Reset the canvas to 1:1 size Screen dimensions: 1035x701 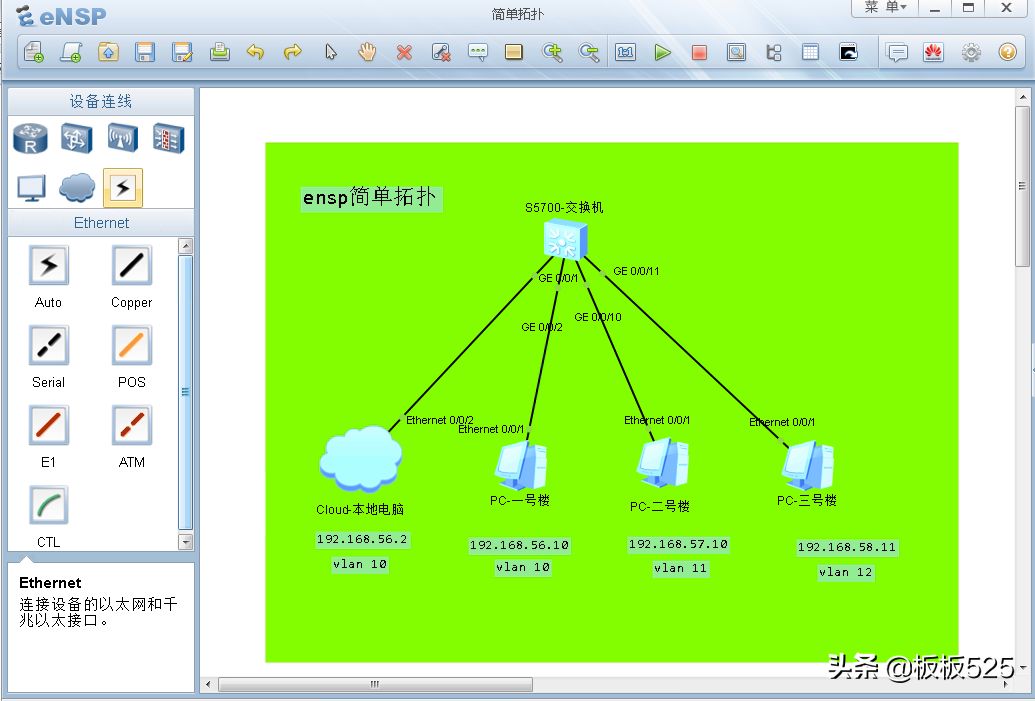(625, 52)
